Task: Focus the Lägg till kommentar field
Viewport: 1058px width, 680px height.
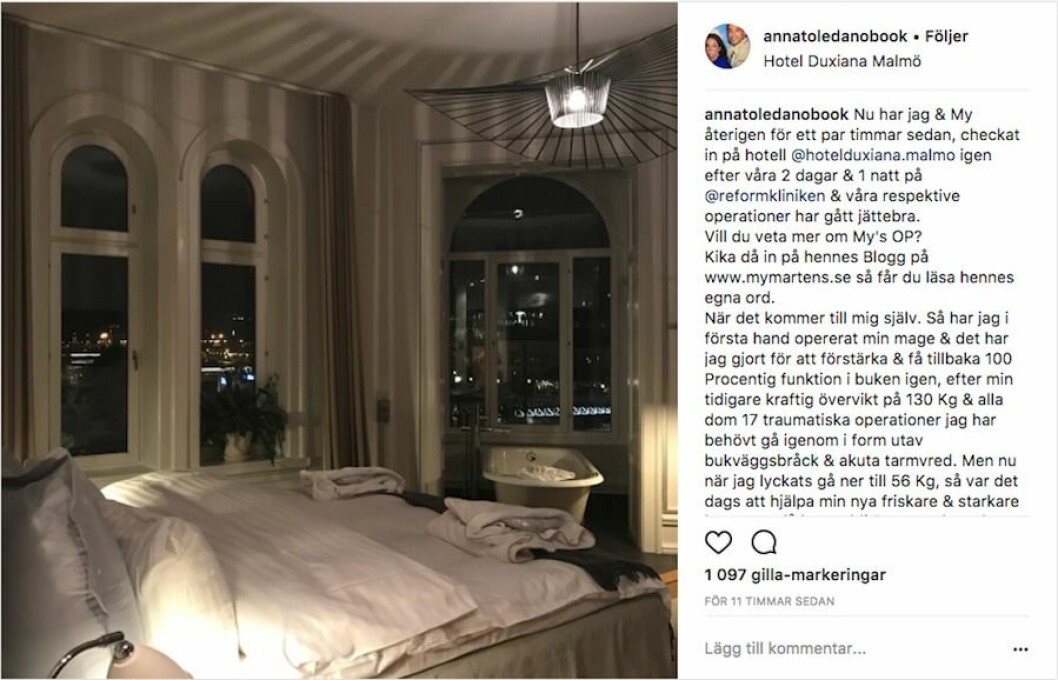Action: point(854,649)
